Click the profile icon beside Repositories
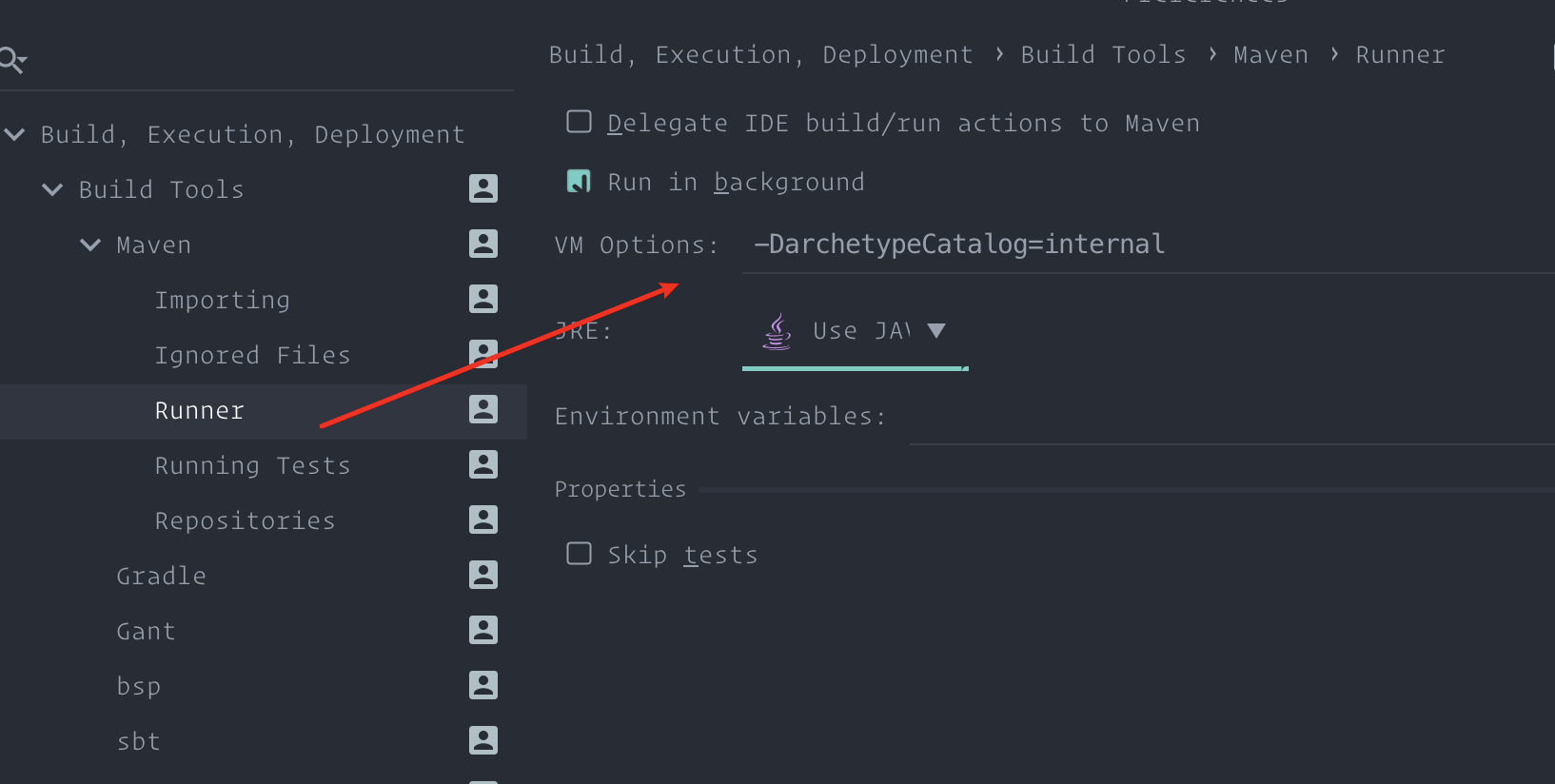 coord(483,519)
